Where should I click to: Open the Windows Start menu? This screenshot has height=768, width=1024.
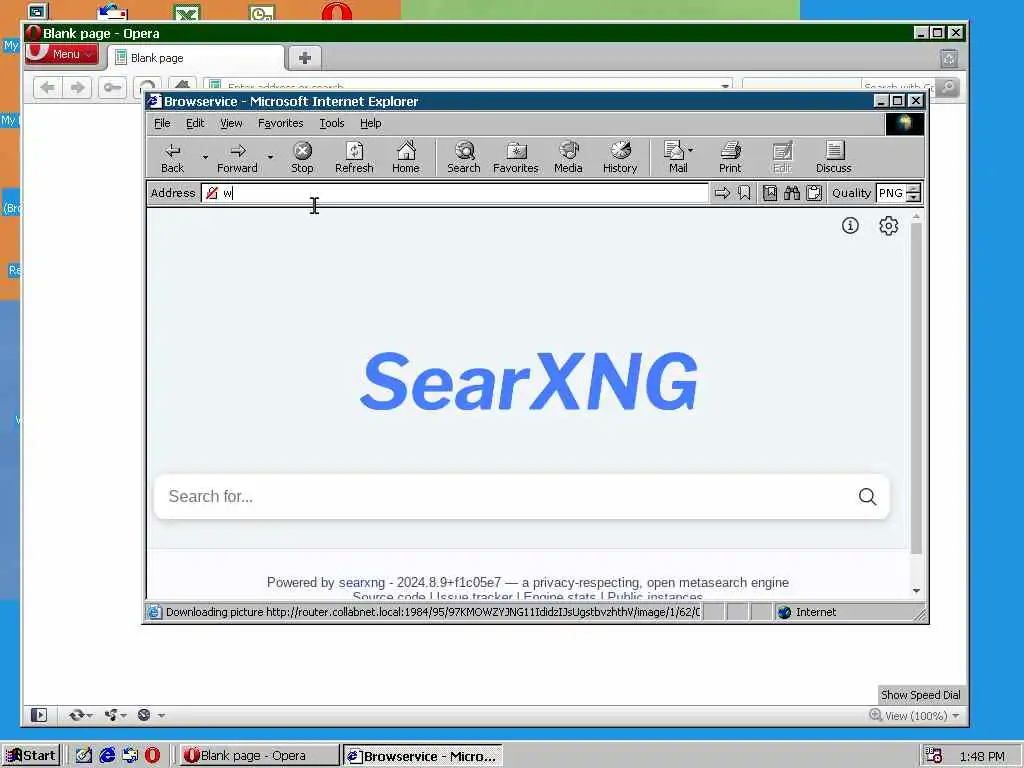coord(31,756)
